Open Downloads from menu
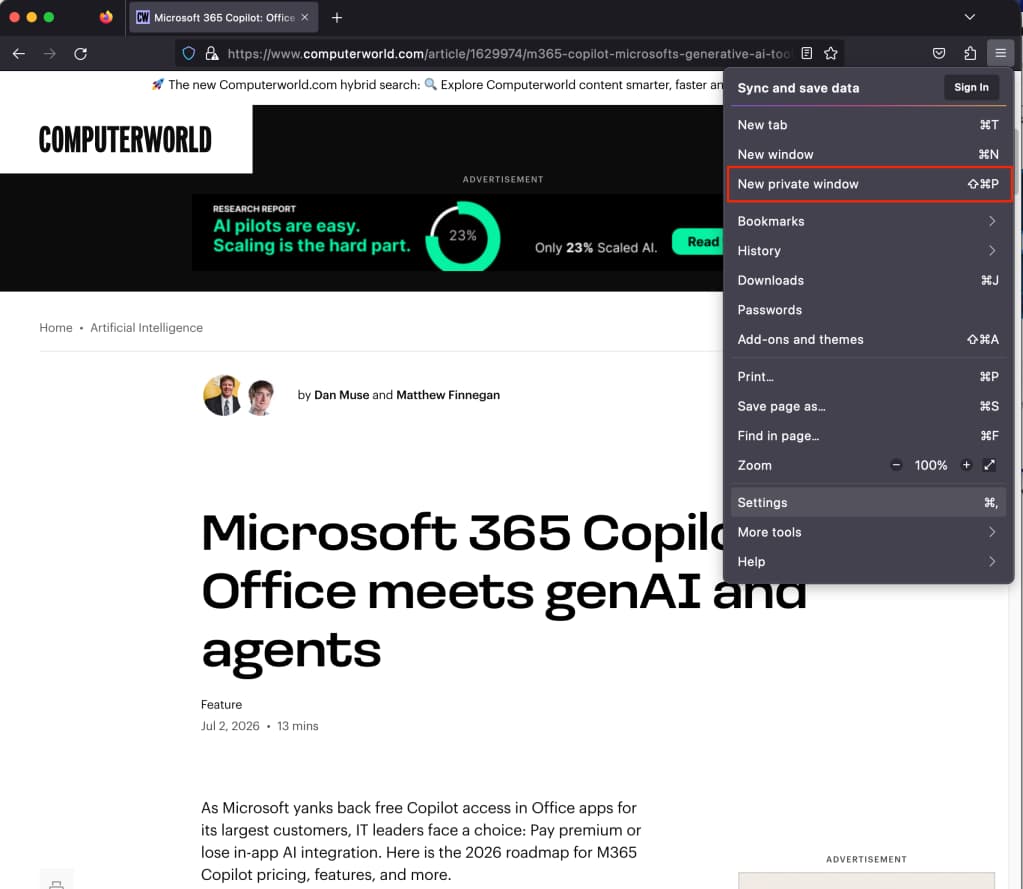 pyautogui.click(x=868, y=280)
